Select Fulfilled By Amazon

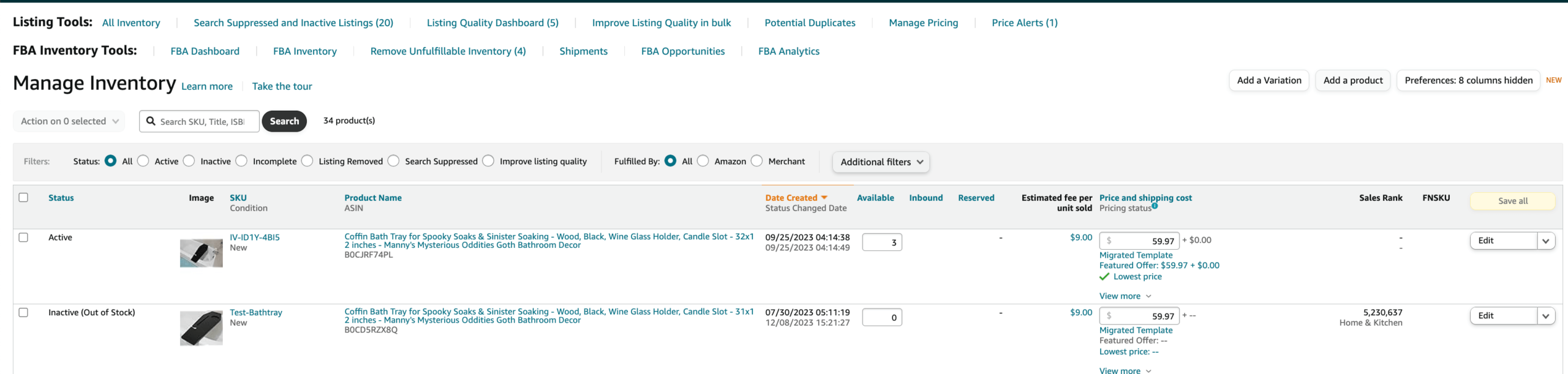point(703,161)
